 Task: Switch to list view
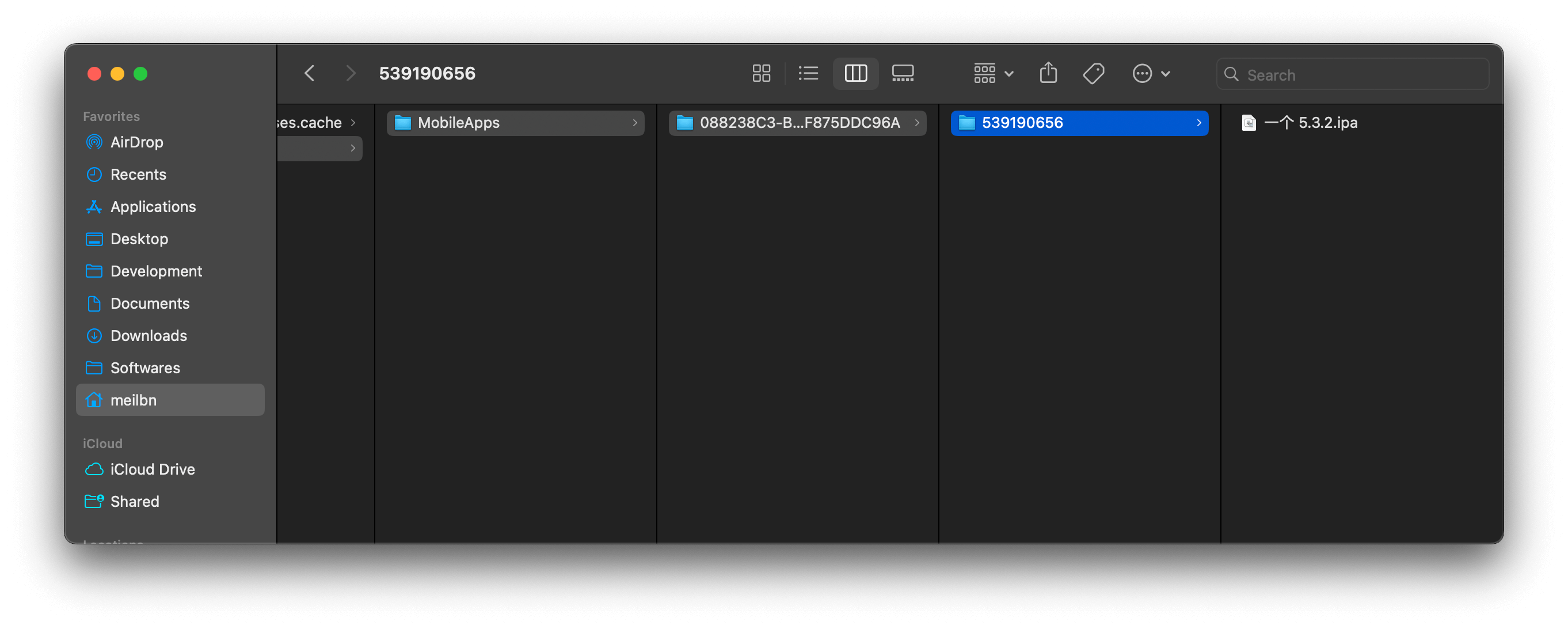808,74
